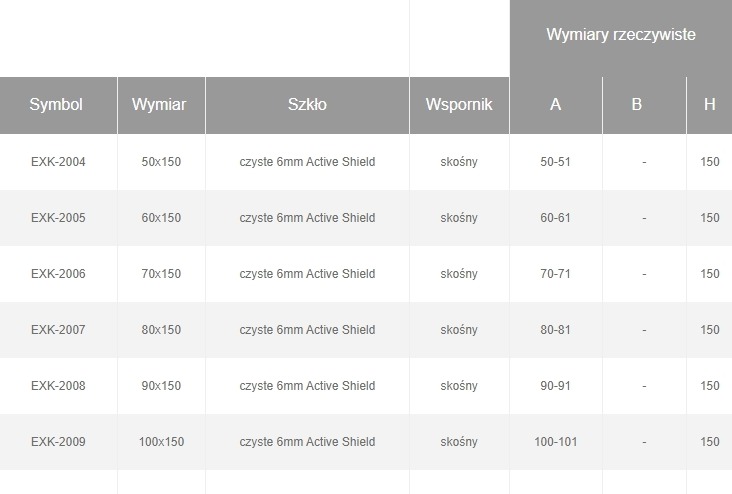The image size is (732, 494).
Task: Click column header B
Action: click(x=637, y=104)
